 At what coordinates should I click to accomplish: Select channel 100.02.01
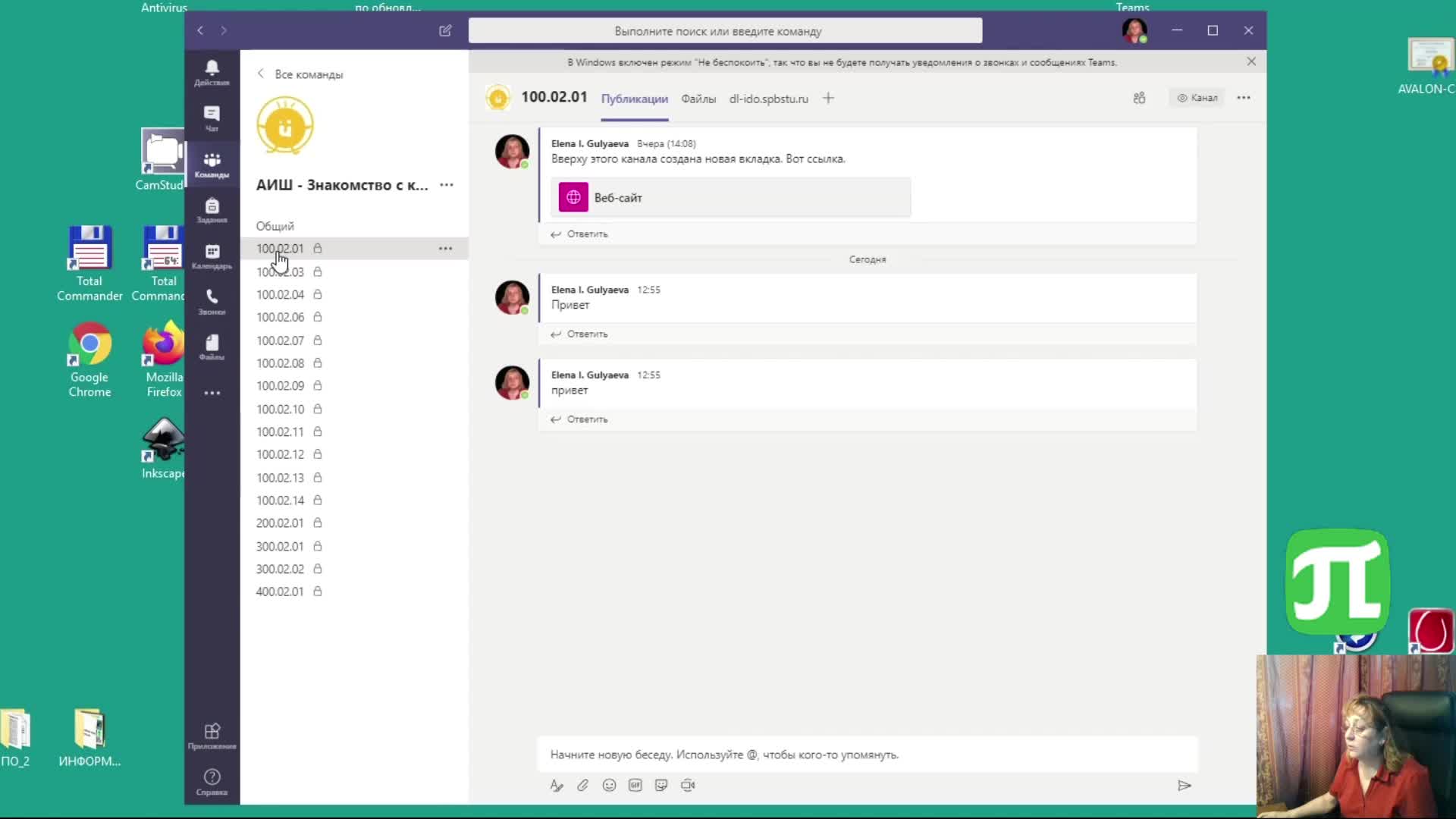(x=354, y=249)
